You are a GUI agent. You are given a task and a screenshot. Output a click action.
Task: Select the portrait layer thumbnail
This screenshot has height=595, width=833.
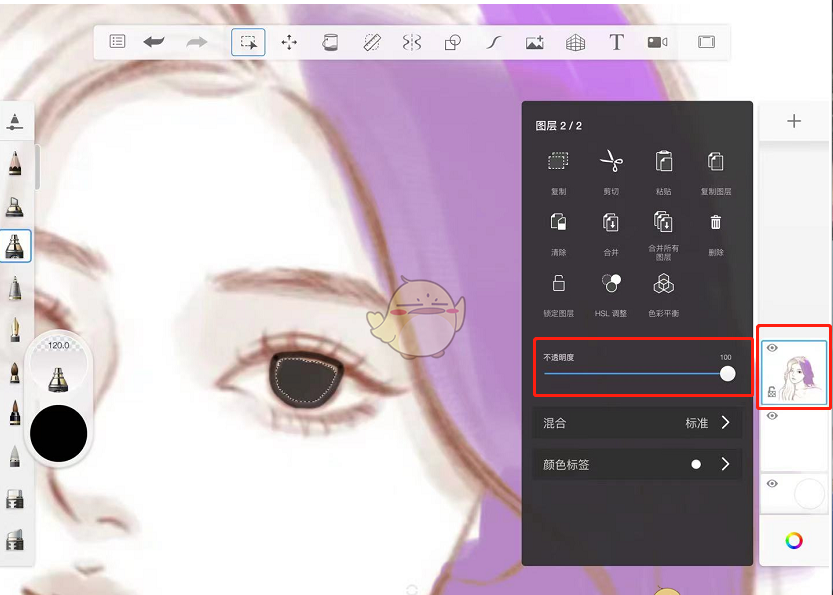[x=794, y=373]
